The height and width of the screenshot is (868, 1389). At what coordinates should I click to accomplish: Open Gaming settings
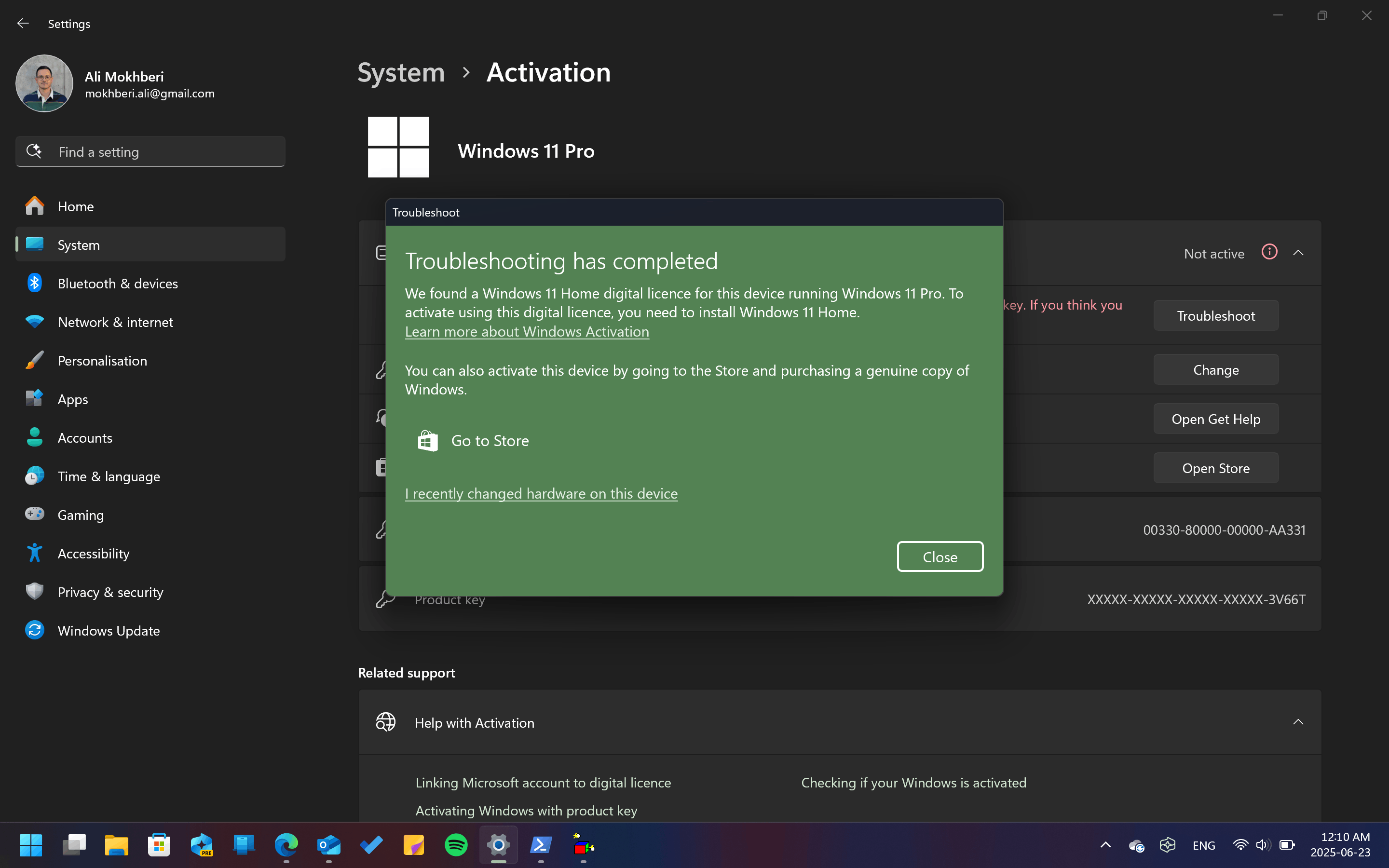pos(150,515)
